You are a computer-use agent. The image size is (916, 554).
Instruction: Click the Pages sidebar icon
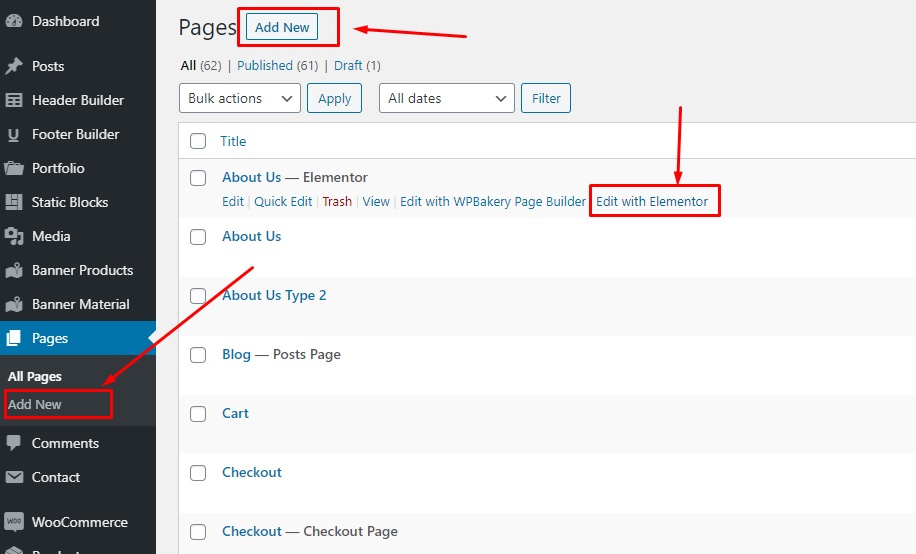point(14,338)
